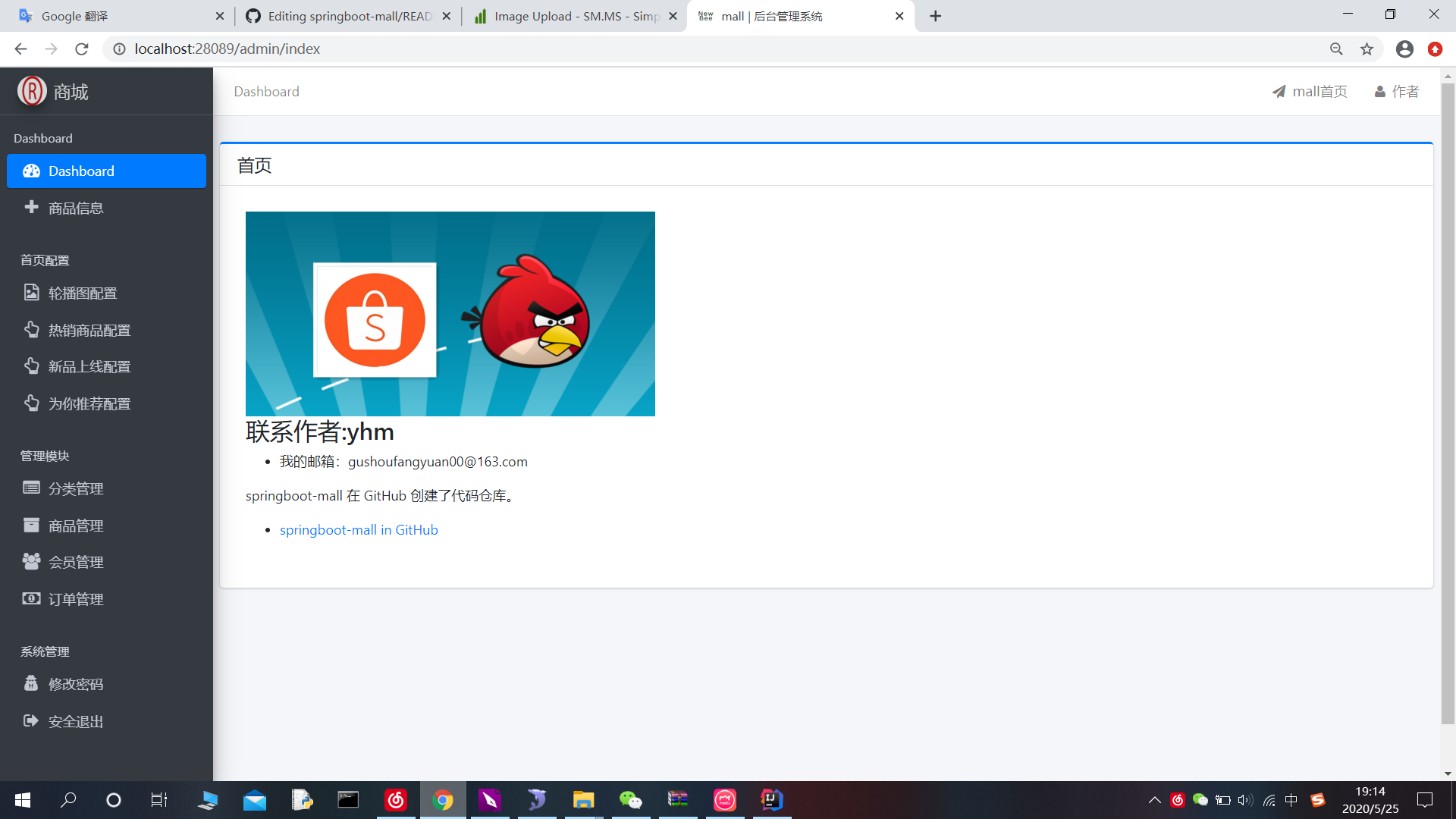Show hidden tray icons chevron
Image resolution: width=1456 pixels, height=819 pixels.
pos(1154,800)
